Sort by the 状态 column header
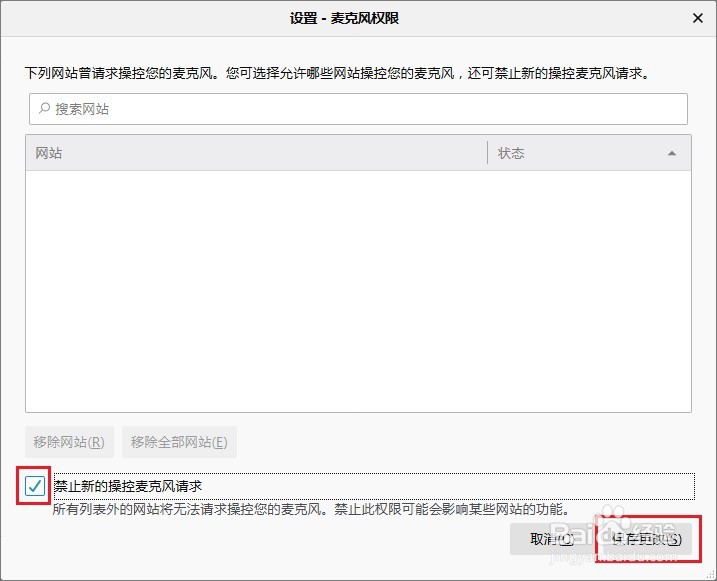The width and height of the screenshot is (717, 581). point(589,153)
